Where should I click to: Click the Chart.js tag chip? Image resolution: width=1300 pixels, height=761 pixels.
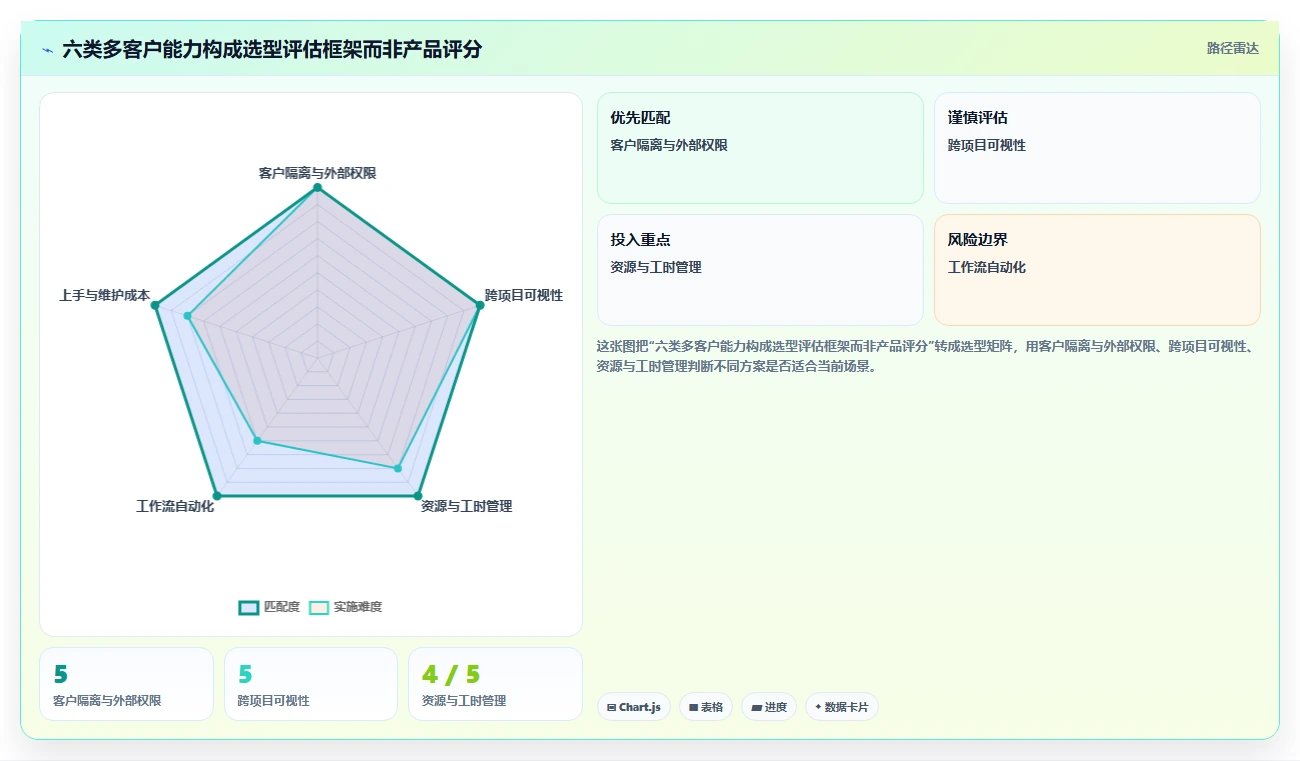click(634, 707)
